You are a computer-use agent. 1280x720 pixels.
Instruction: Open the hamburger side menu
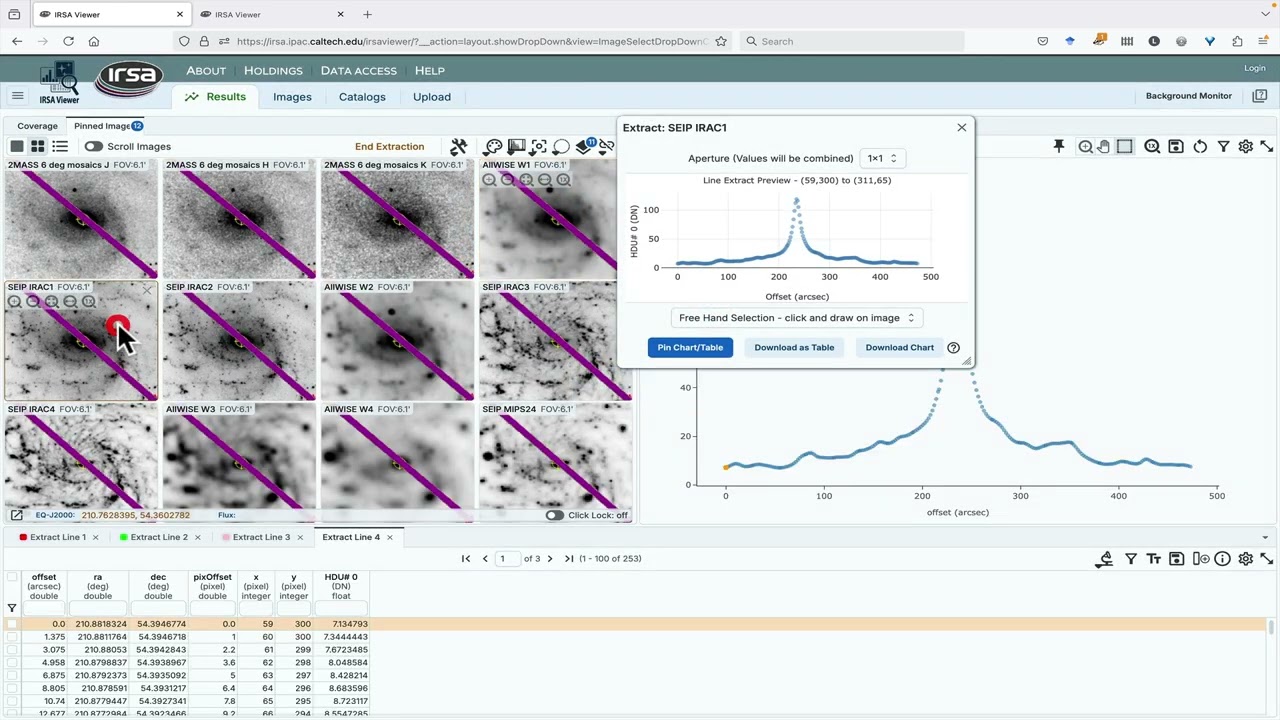tap(17, 96)
